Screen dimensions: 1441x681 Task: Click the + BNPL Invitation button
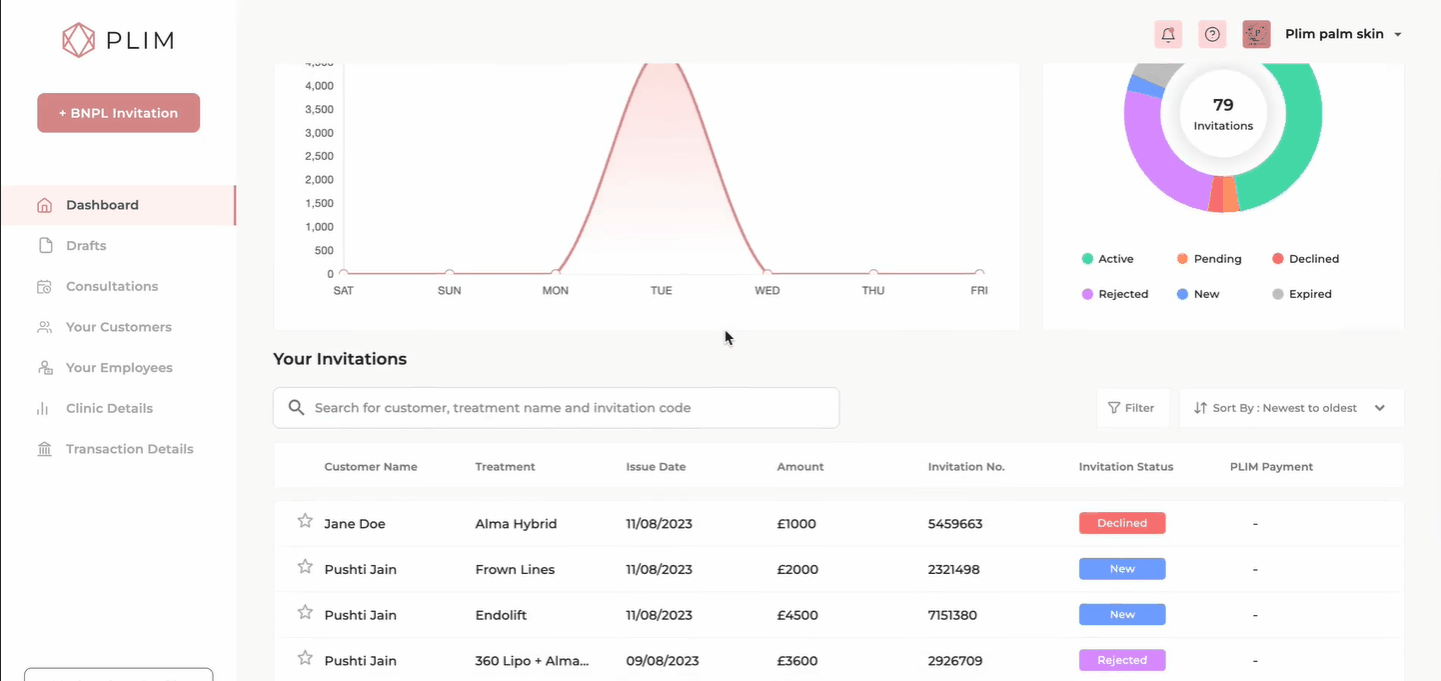(119, 113)
